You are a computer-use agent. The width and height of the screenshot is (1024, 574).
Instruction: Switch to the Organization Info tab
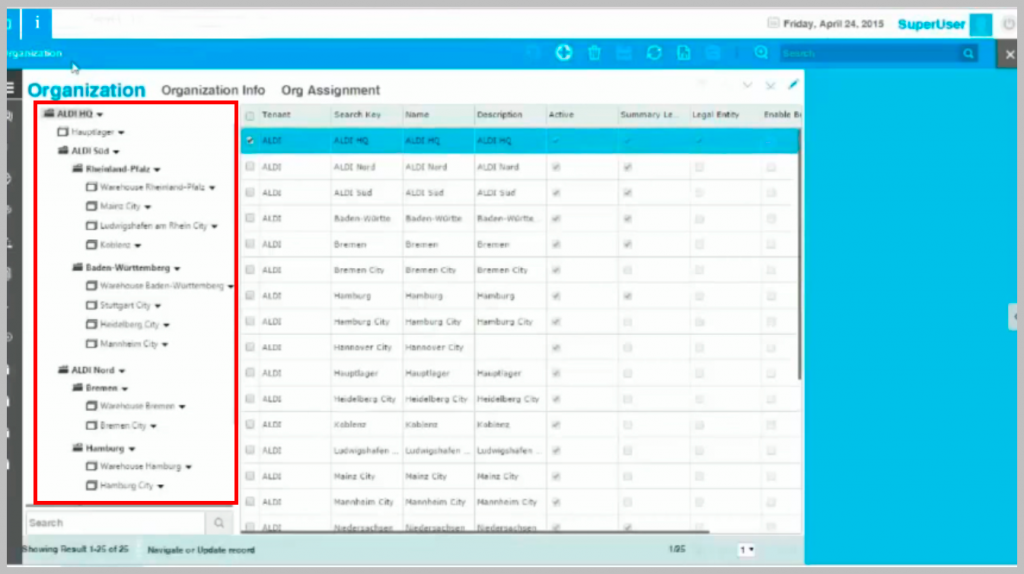pos(213,90)
